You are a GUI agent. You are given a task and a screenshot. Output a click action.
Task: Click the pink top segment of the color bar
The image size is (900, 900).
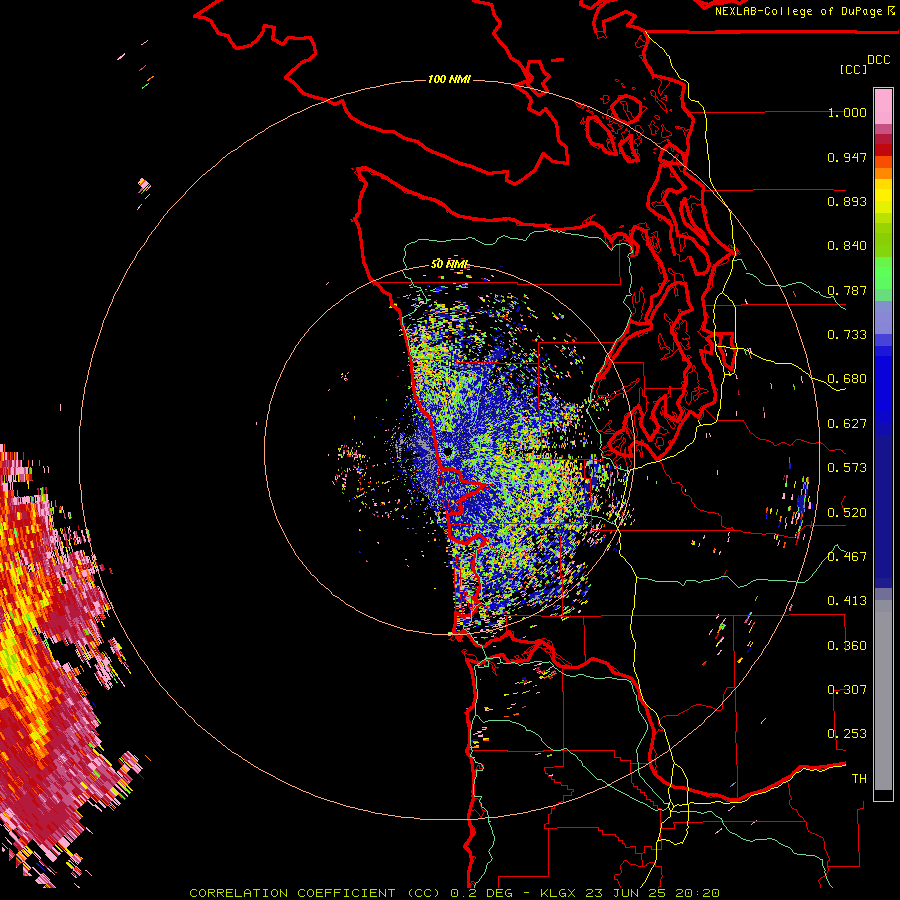tap(883, 106)
